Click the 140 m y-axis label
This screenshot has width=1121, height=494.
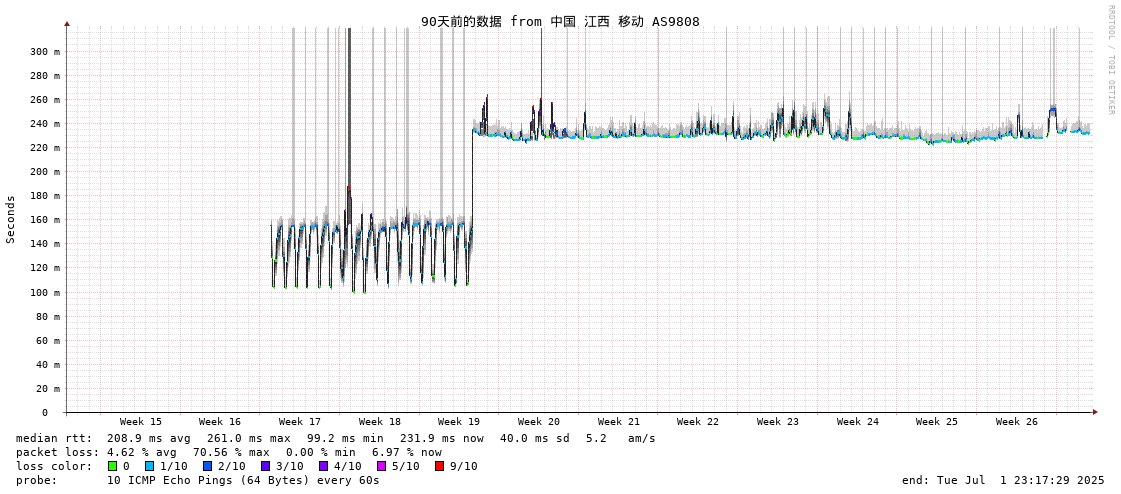pos(45,244)
